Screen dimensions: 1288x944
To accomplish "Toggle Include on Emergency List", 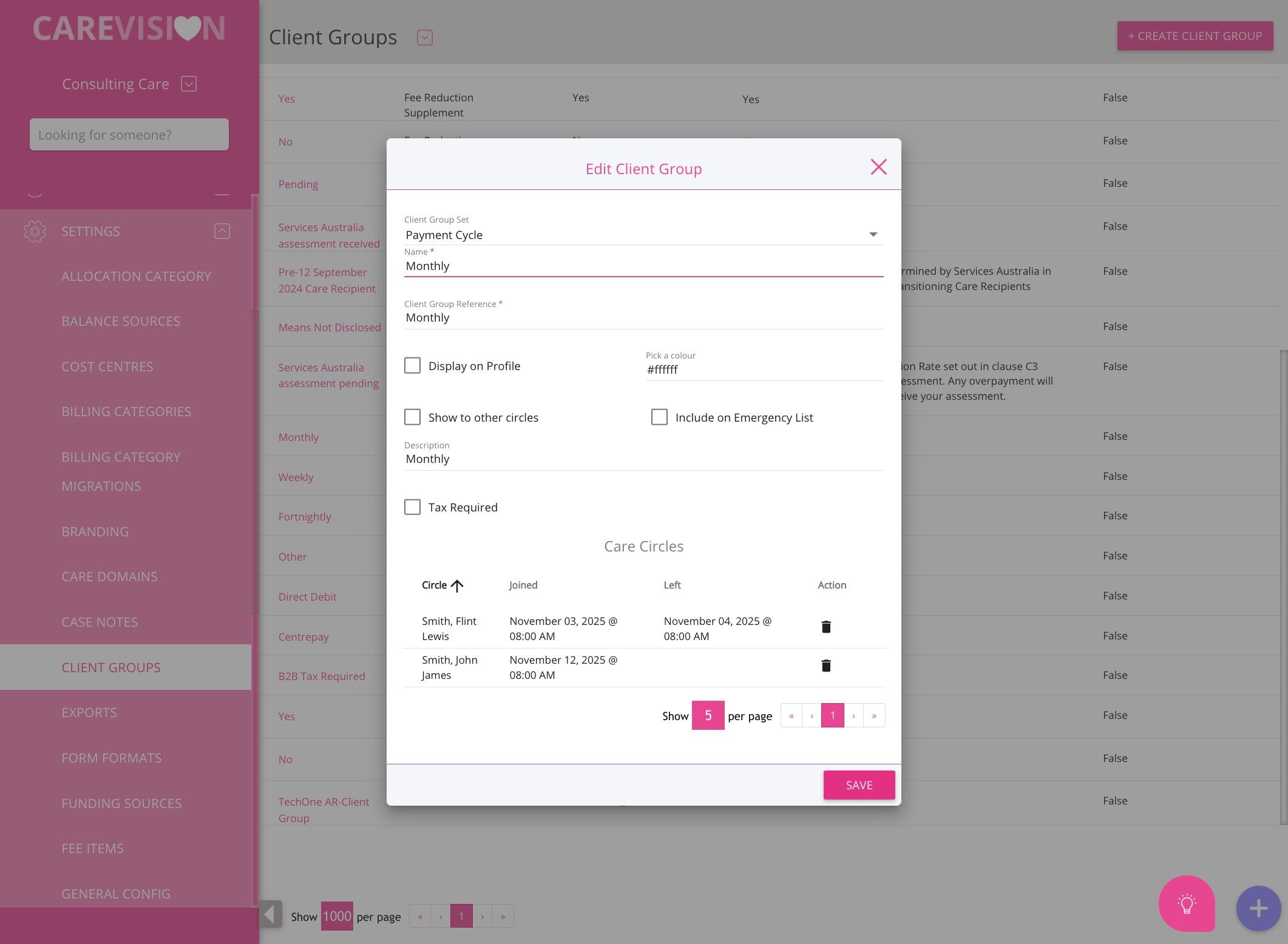I will [659, 417].
